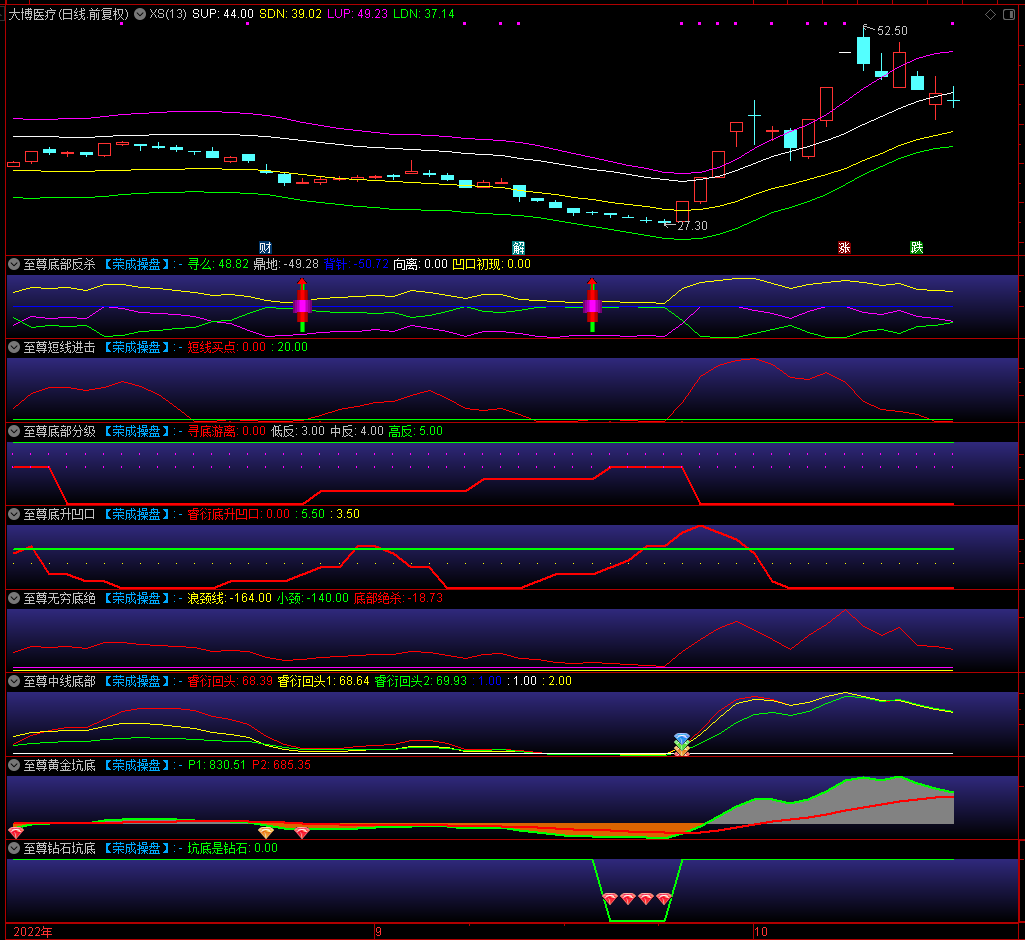Click the green LDN: 37.14 value
The height and width of the screenshot is (940, 1025).
[x=424, y=14]
